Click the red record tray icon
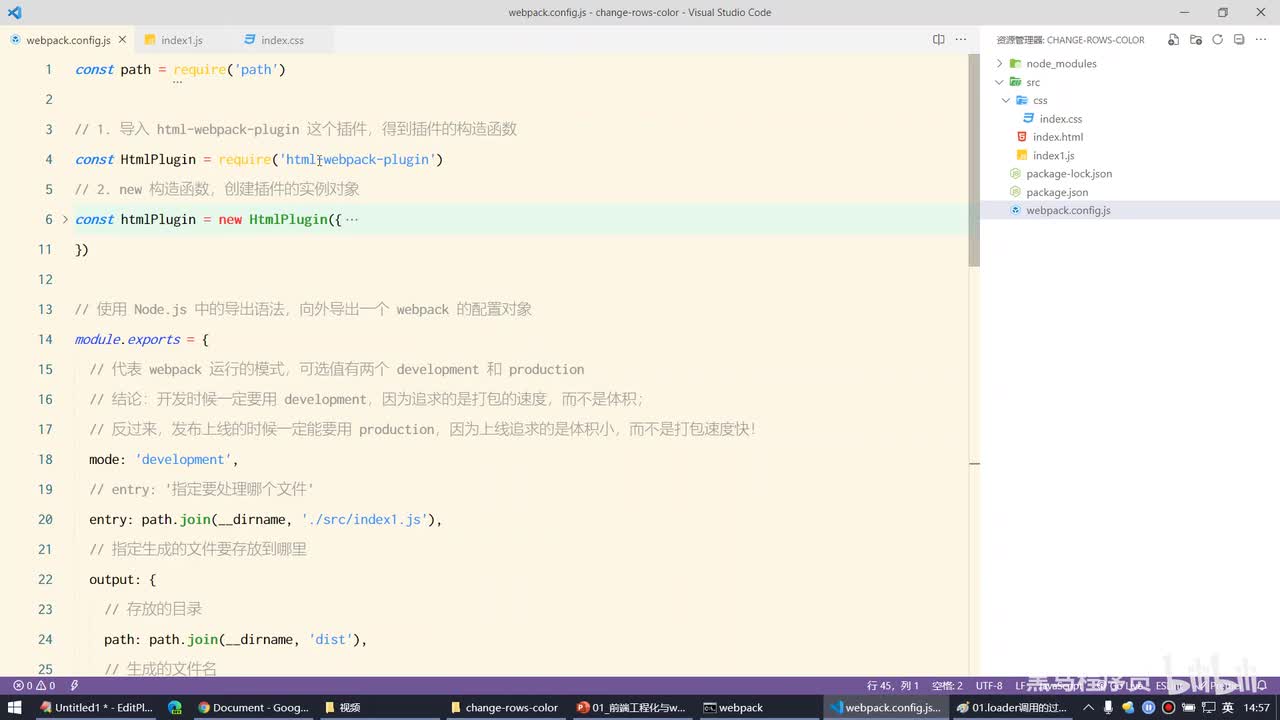 coord(1168,707)
